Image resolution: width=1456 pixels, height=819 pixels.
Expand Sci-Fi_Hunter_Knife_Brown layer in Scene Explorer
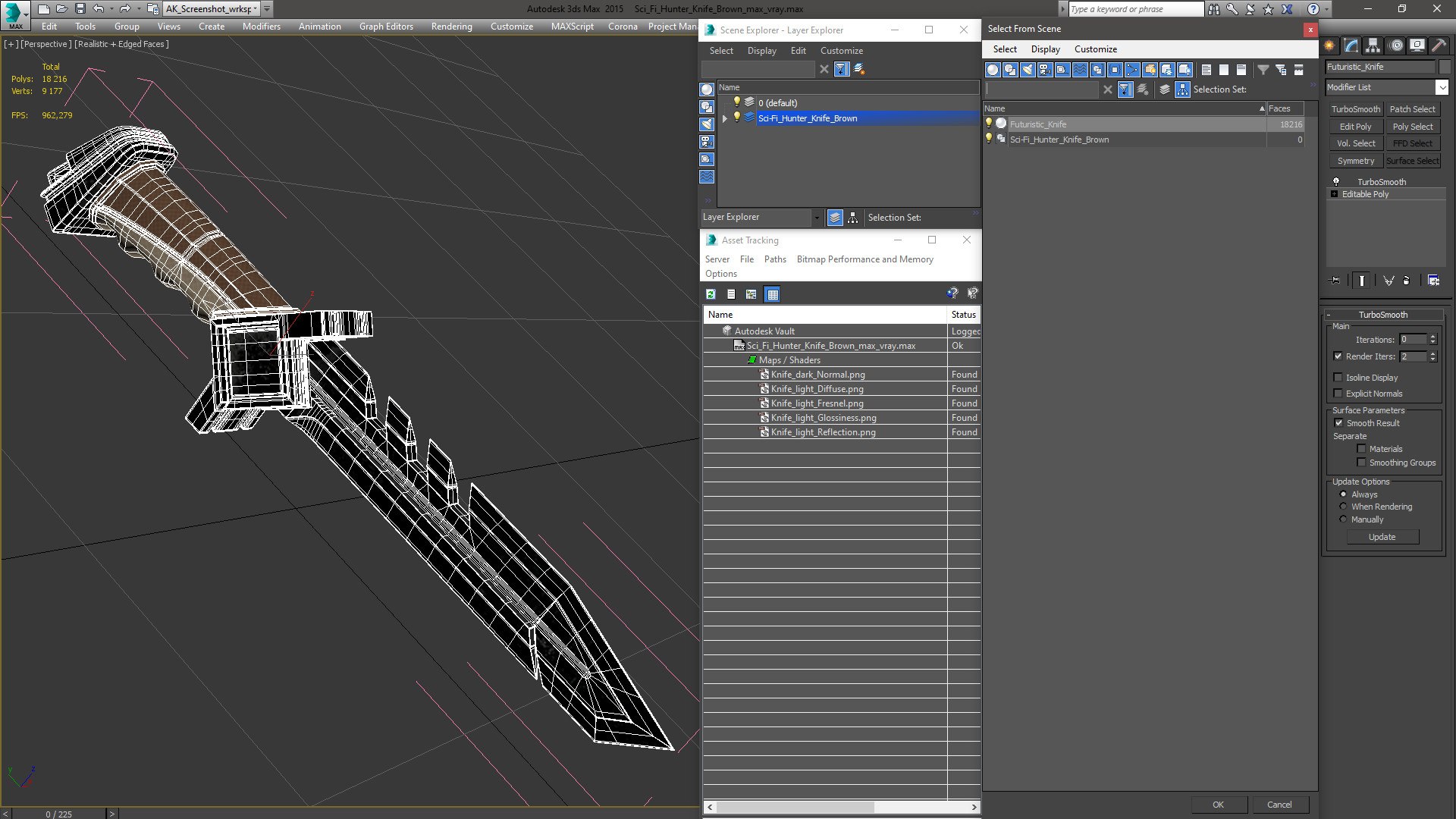(x=724, y=118)
